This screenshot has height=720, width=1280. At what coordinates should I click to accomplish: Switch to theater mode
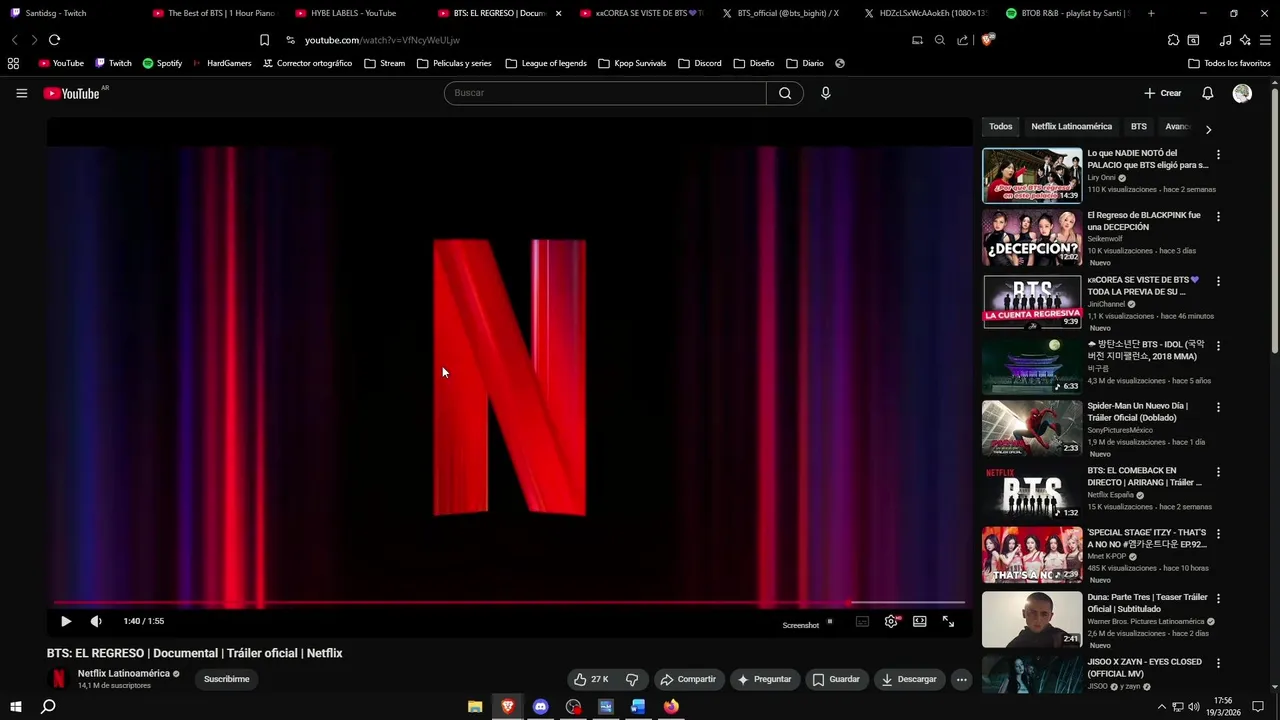pyautogui.click(x=919, y=621)
